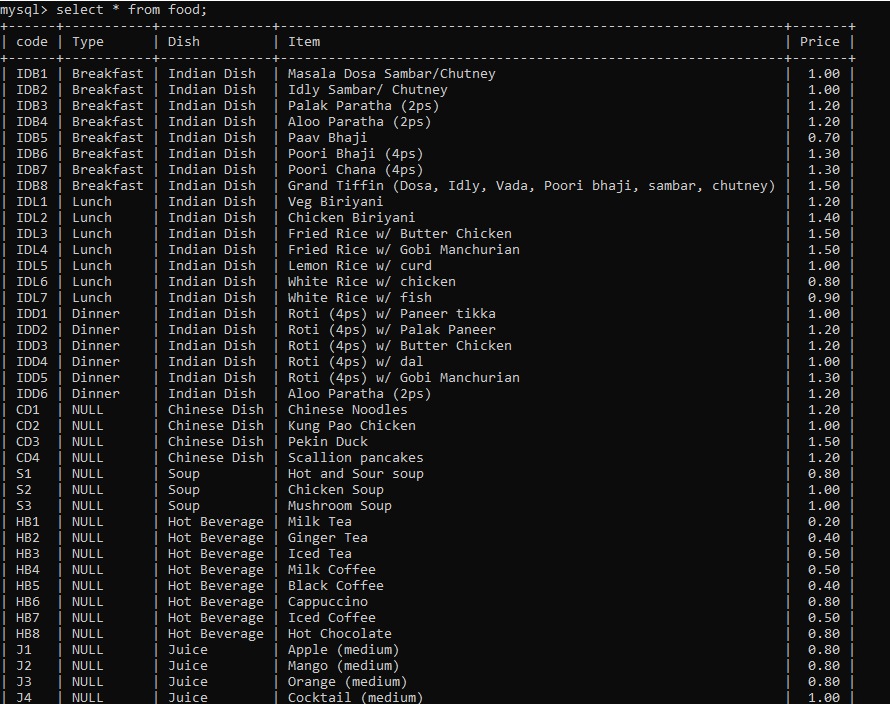Click the code cell 'IDB1'

pos(32,74)
